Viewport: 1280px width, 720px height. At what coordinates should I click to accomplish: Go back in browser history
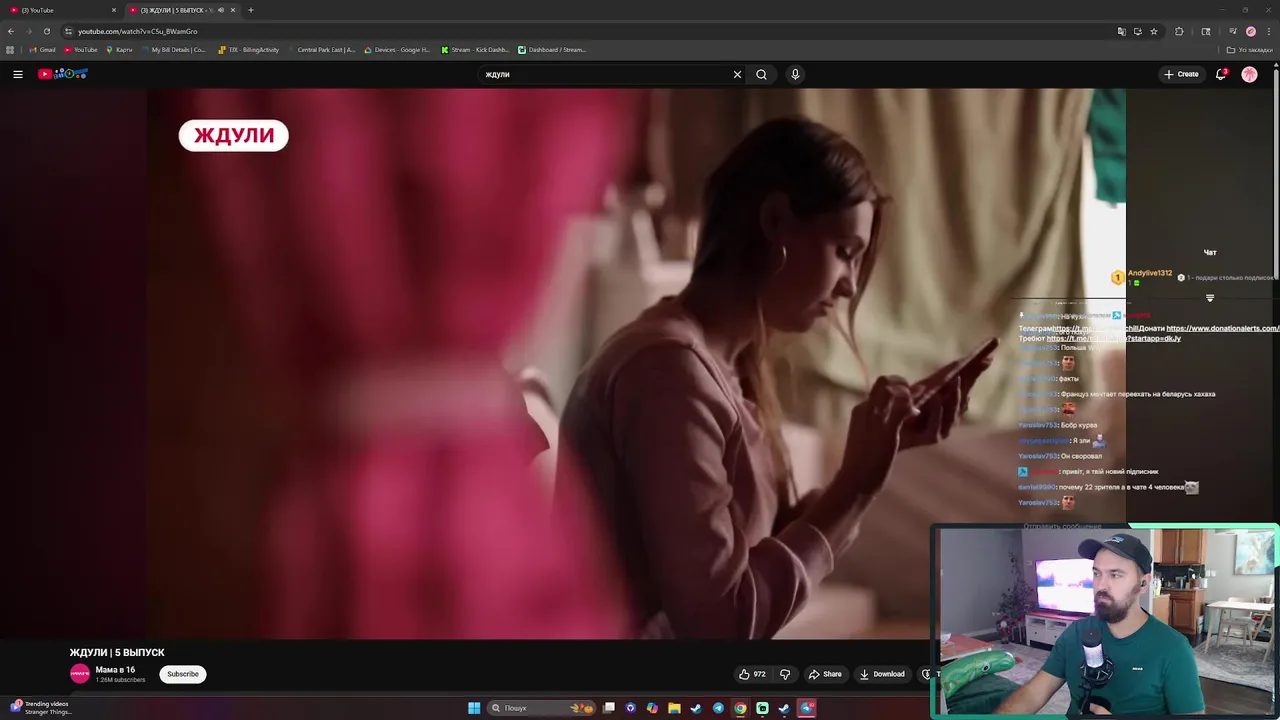tap(11, 31)
